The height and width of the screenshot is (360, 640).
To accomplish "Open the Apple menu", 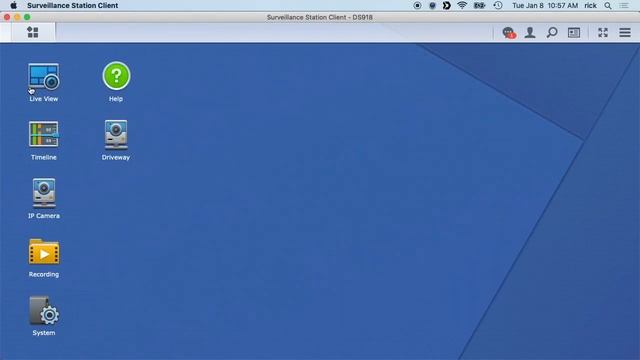I will coord(13,5).
